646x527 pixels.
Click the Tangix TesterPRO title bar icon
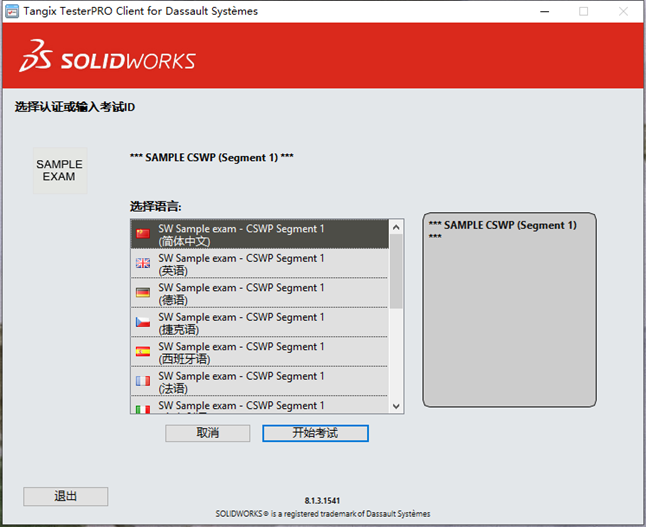coord(11,11)
